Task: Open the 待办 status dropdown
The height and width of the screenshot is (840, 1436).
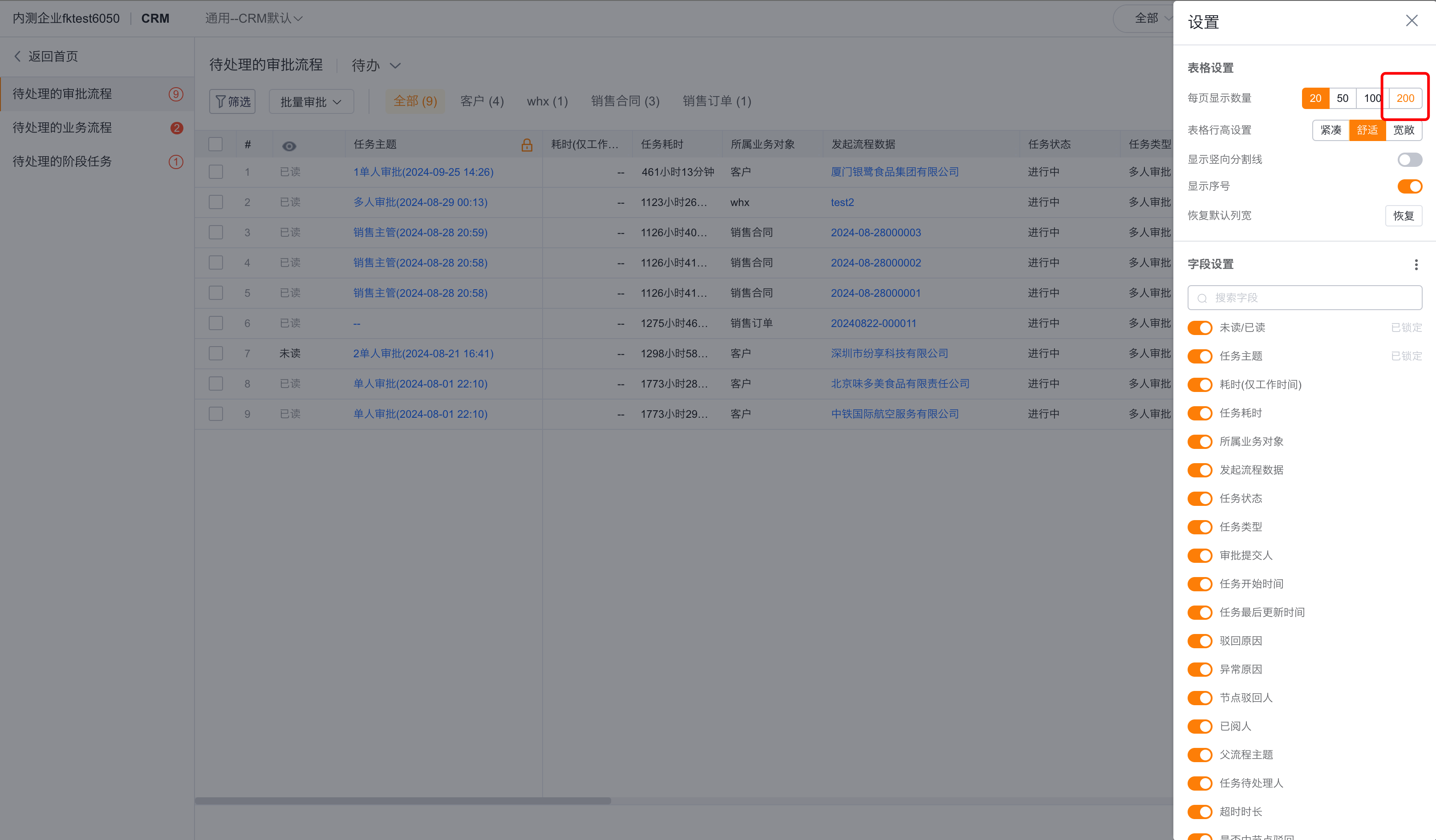Action: pyautogui.click(x=376, y=65)
